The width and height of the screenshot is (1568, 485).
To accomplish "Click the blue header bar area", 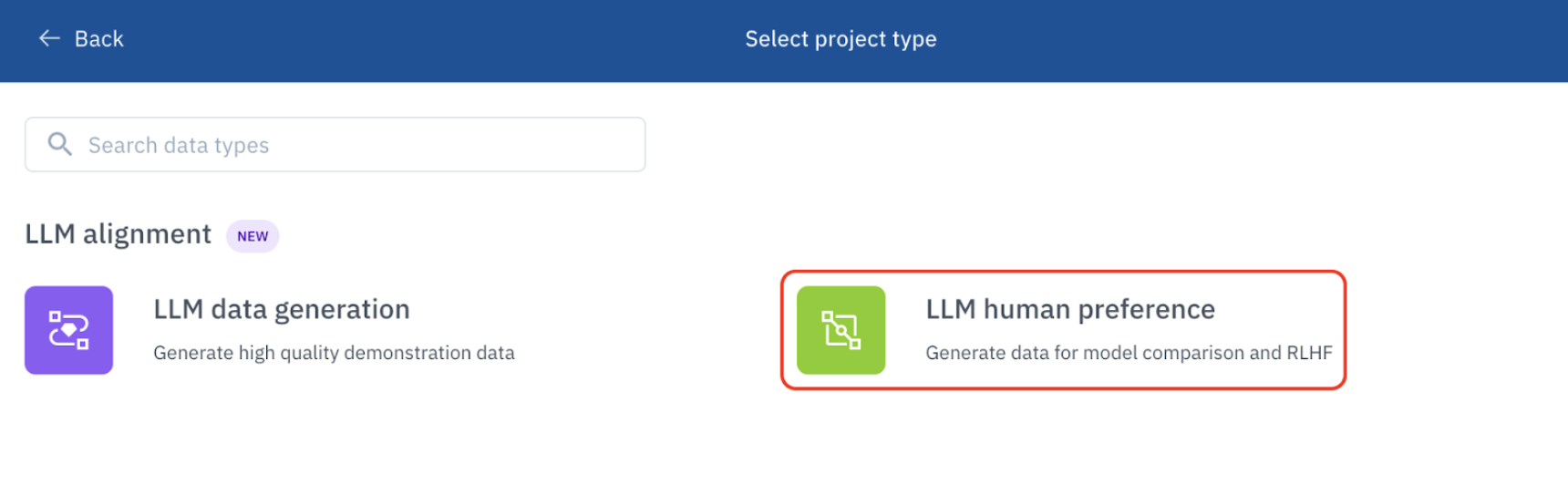I will (784, 41).
